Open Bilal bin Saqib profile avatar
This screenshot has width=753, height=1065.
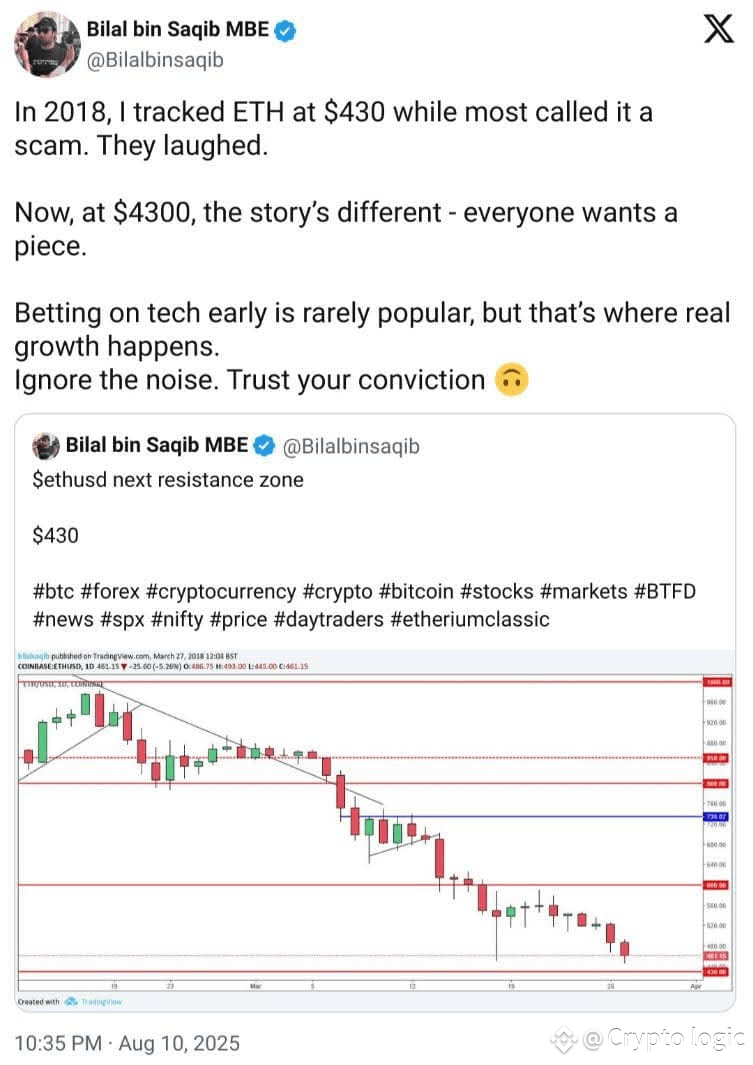click(x=47, y=45)
